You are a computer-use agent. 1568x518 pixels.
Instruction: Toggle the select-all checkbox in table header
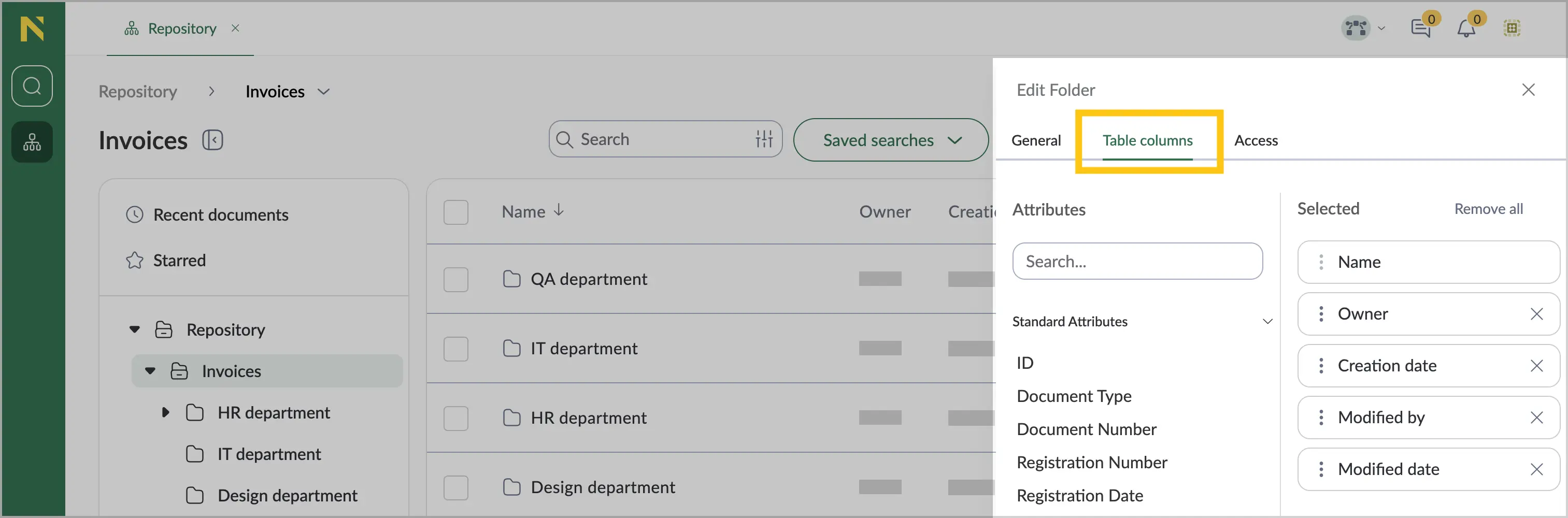pos(456,212)
